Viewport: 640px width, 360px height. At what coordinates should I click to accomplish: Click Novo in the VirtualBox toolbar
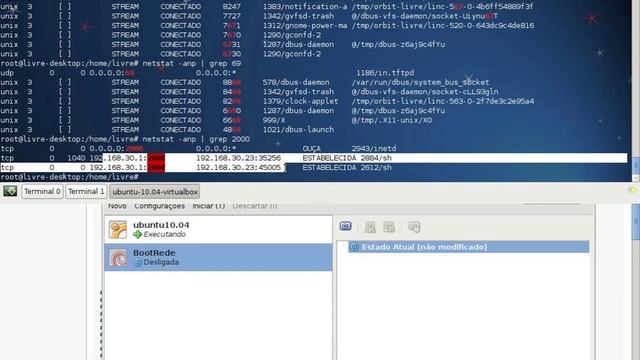click(117, 206)
